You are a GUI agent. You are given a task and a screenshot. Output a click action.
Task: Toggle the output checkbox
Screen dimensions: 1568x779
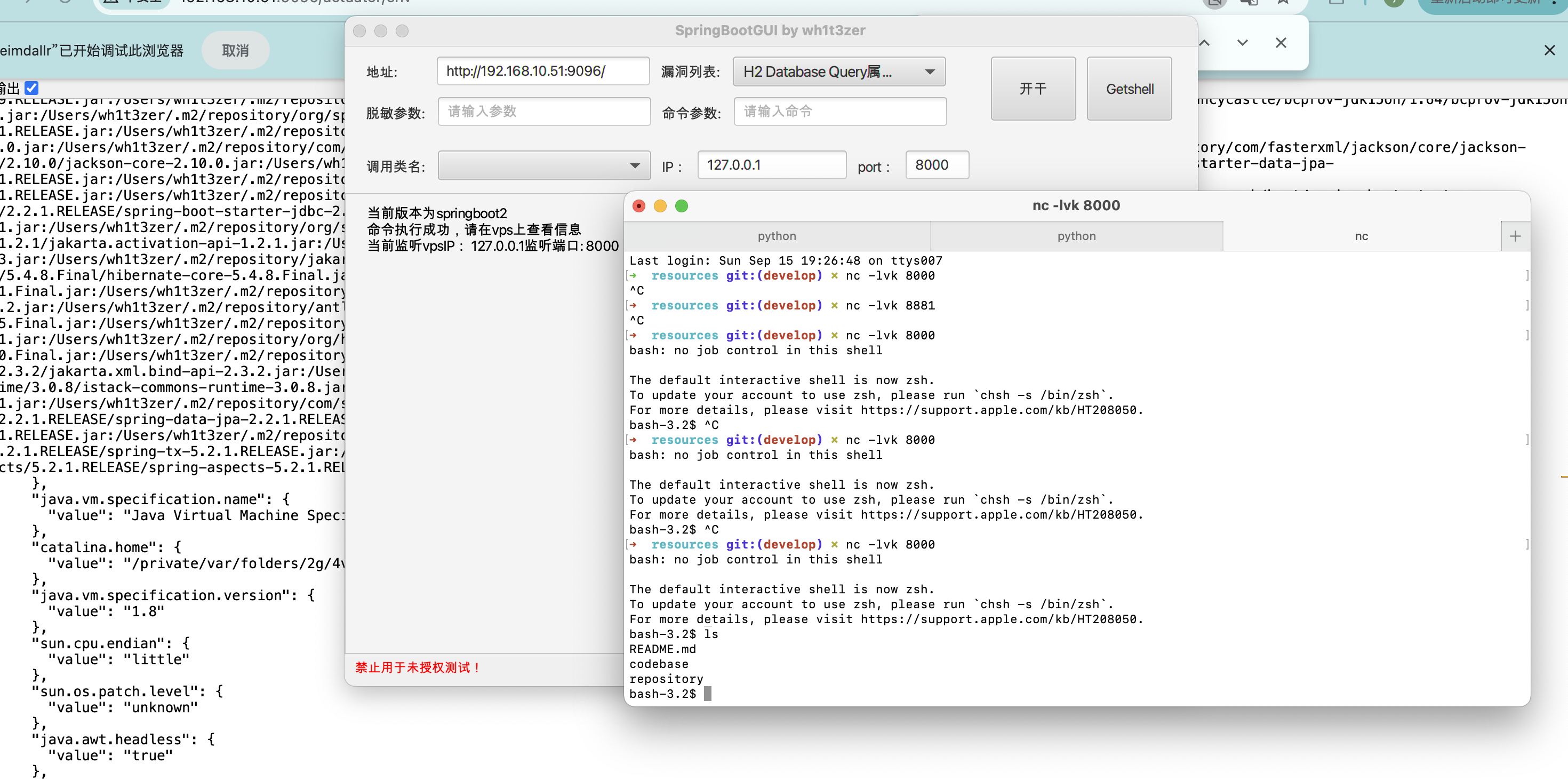[x=31, y=89]
